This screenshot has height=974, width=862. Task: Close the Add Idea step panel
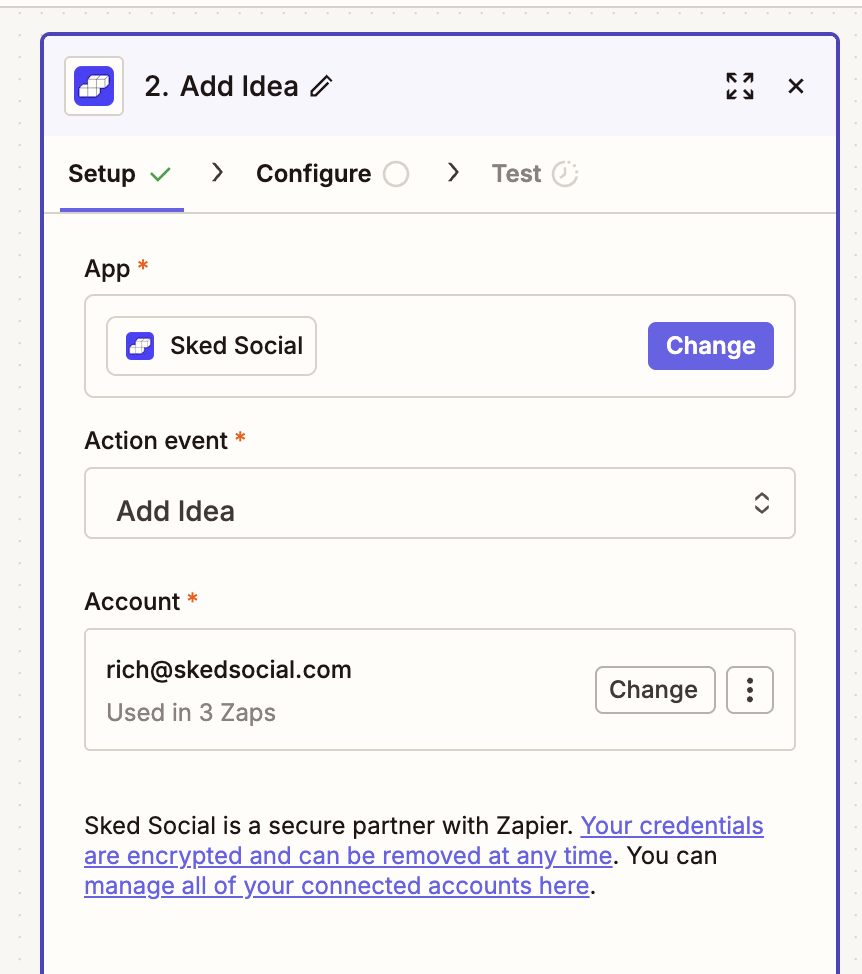click(x=796, y=86)
